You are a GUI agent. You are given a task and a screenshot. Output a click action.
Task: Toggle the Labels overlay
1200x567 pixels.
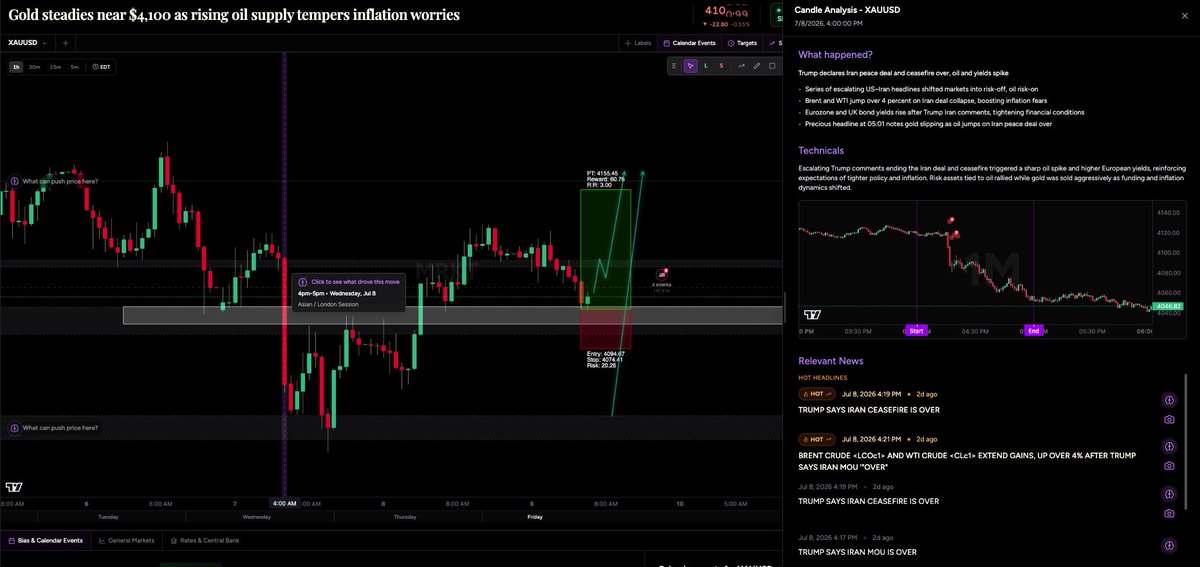point(636,43)
